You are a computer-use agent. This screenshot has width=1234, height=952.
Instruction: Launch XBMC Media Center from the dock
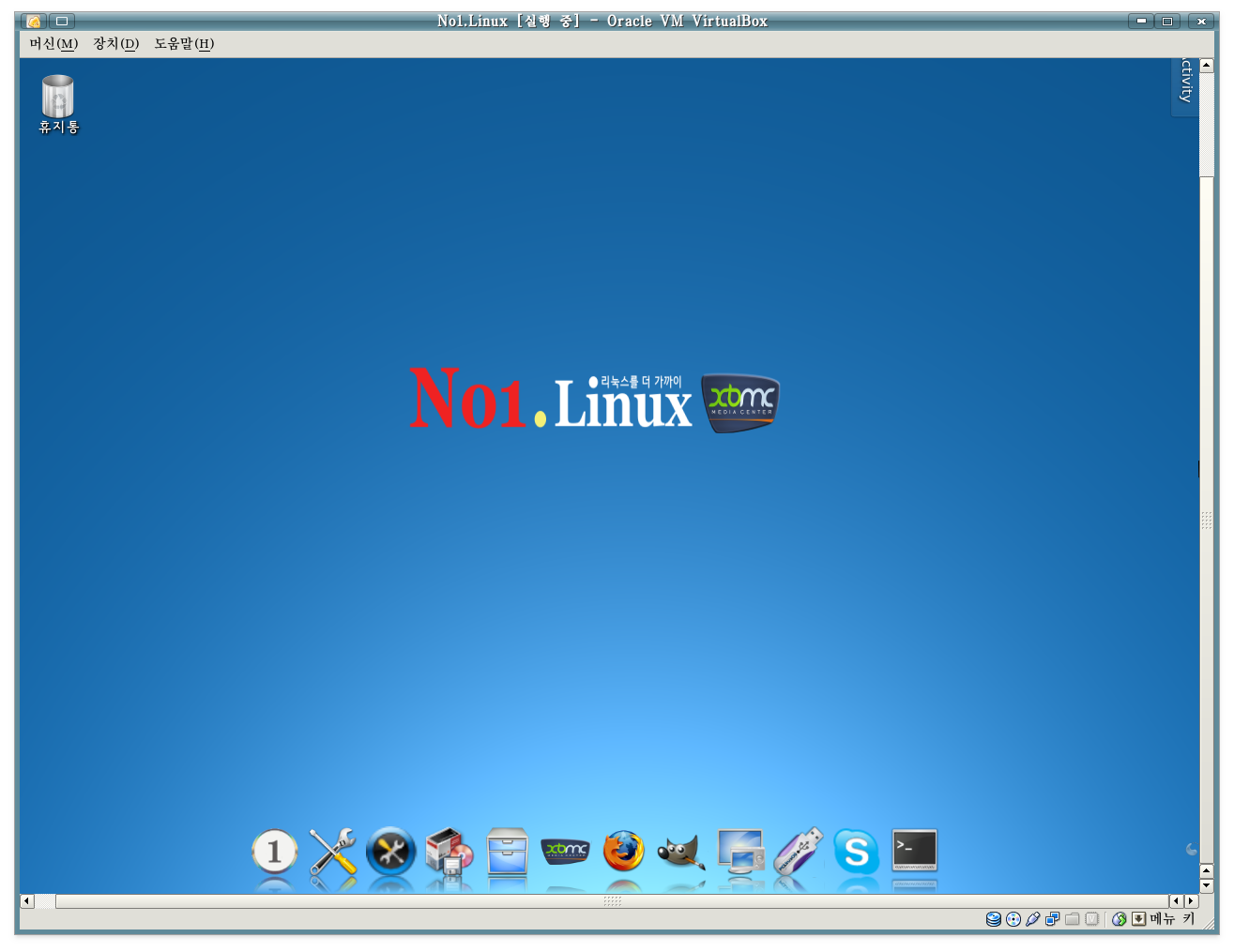[566, 851]
